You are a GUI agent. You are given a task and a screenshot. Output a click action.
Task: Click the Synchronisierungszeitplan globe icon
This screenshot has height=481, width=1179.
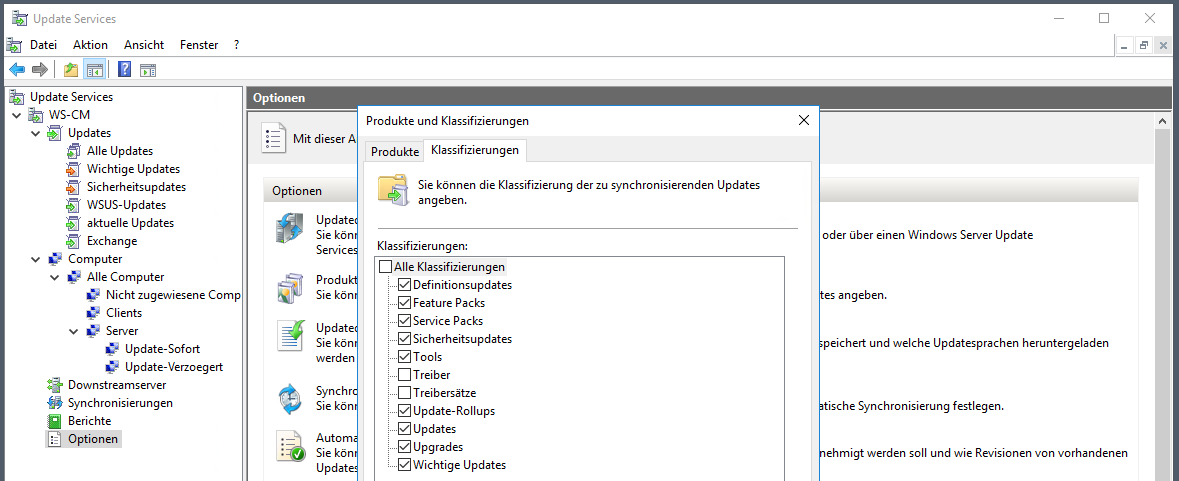[x=289, y=399]
